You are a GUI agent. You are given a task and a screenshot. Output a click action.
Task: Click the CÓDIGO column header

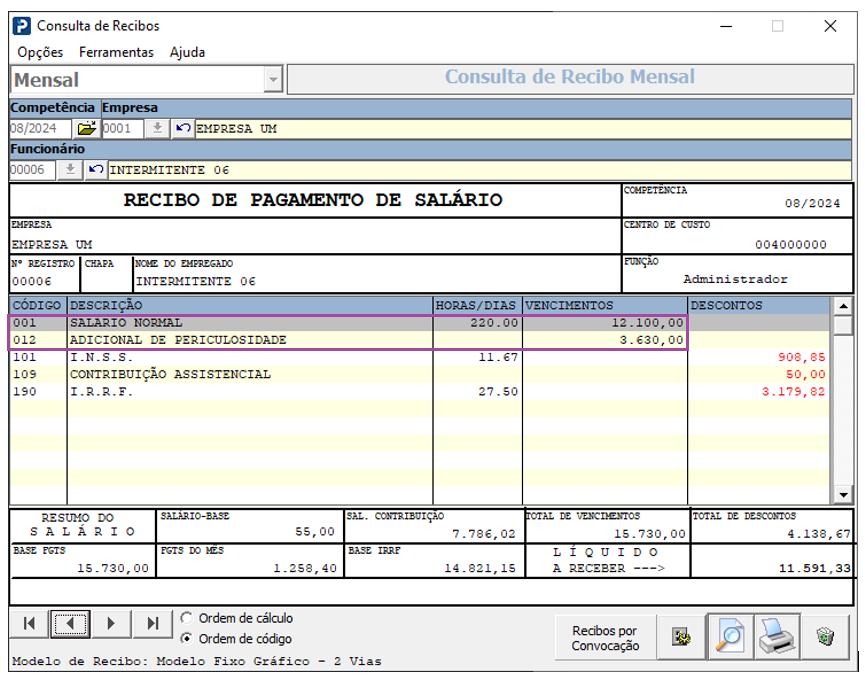[x=37, y=305]
